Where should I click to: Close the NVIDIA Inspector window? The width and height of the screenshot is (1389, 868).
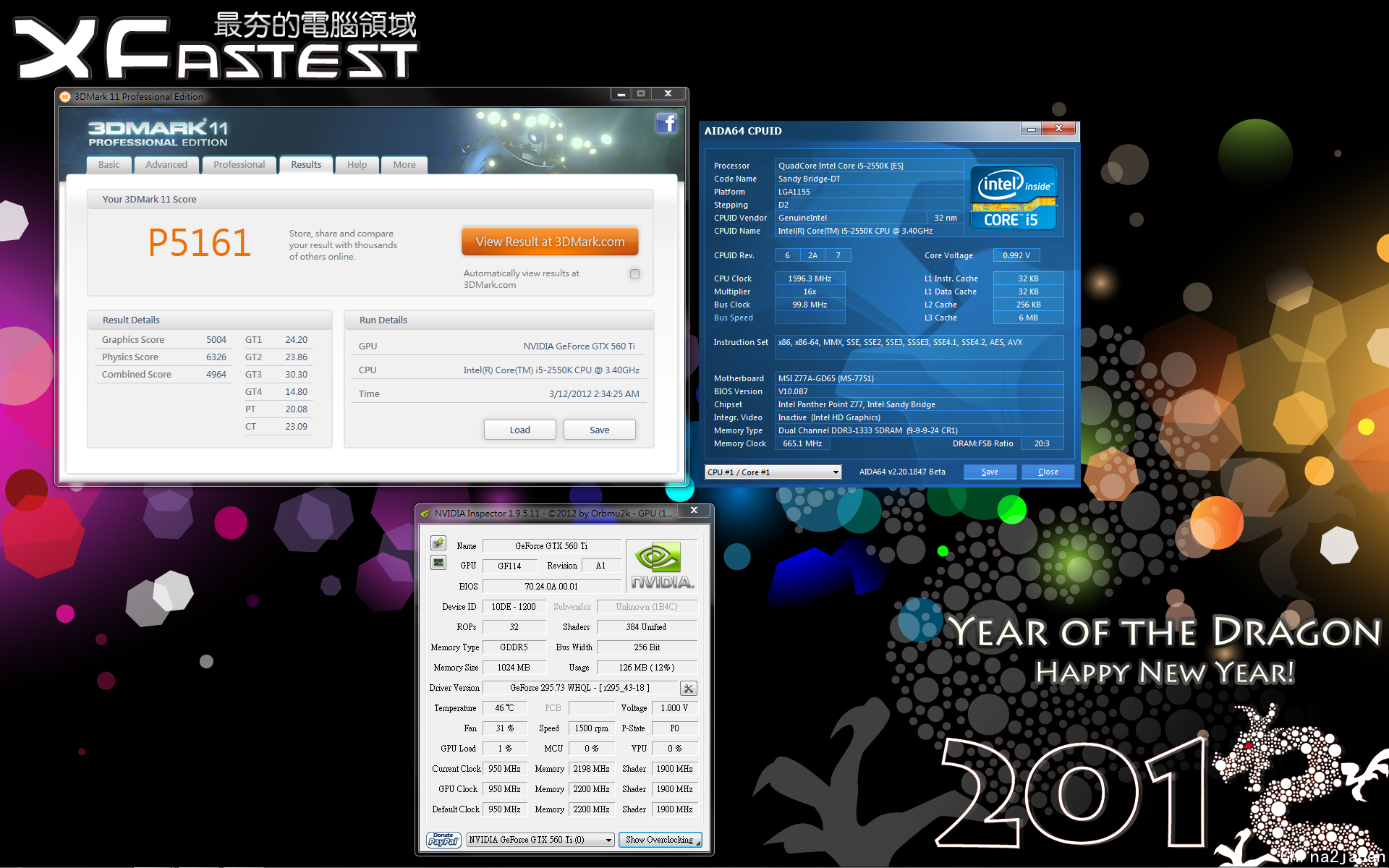pos(694,511)
